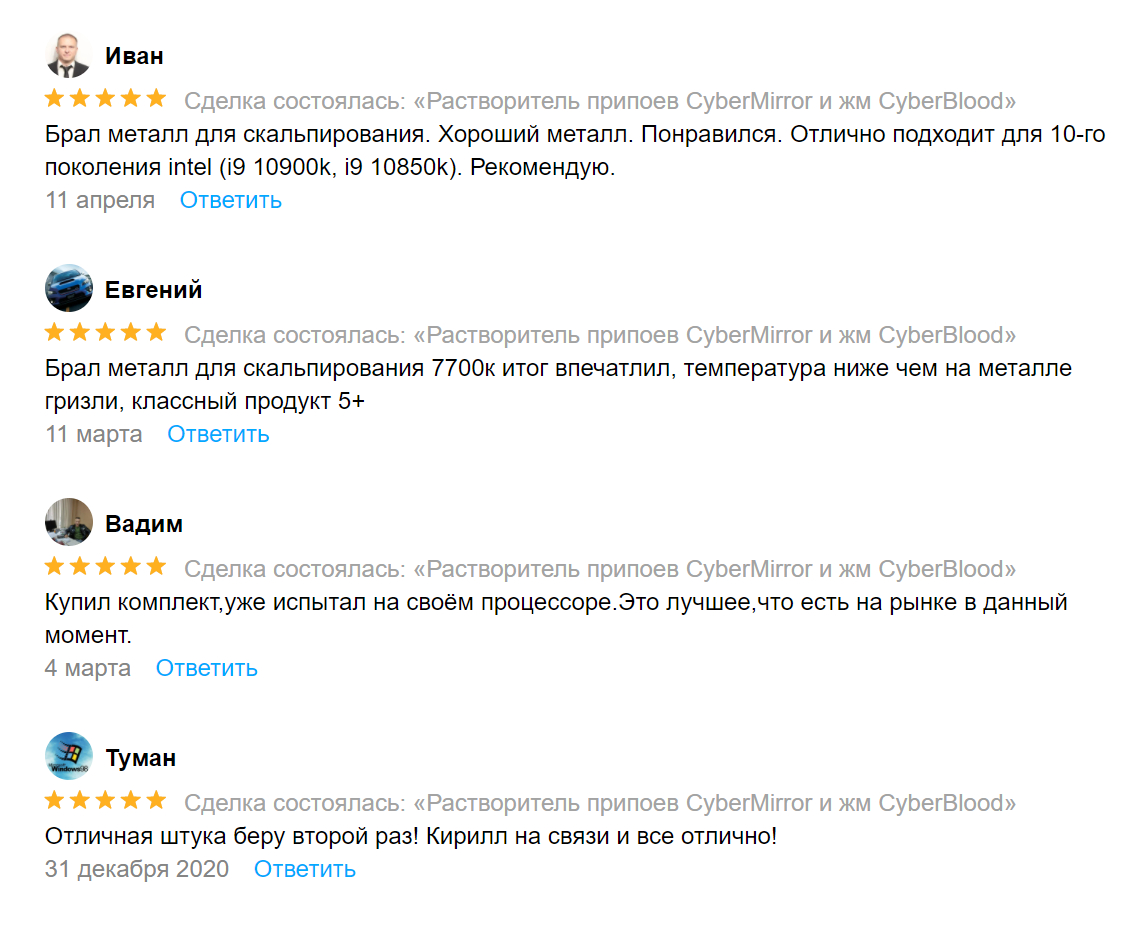Click Tuman's Windows logo avatar

point(68,757)
